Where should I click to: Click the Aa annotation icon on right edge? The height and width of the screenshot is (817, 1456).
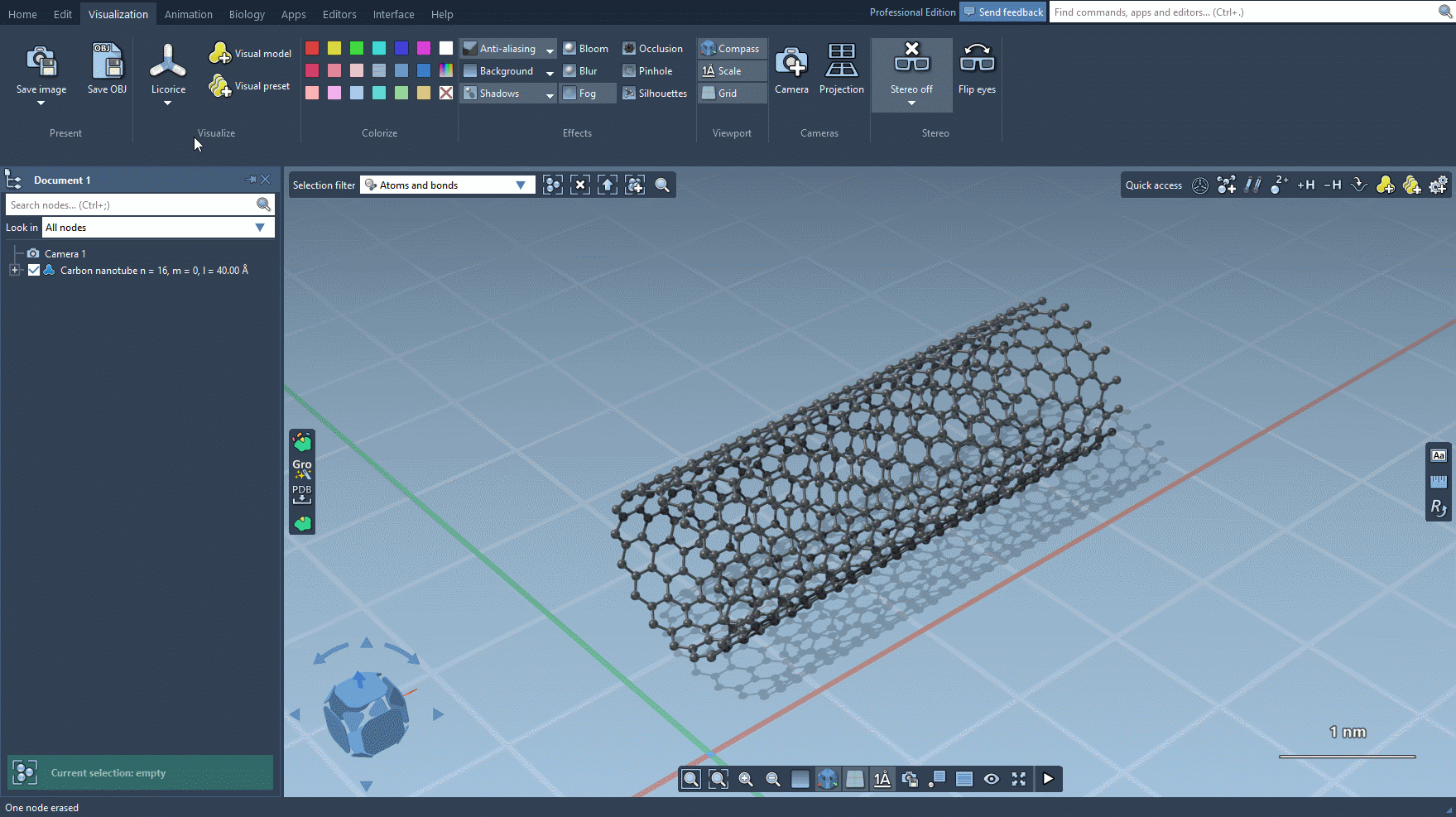(x=1439, y=456)
